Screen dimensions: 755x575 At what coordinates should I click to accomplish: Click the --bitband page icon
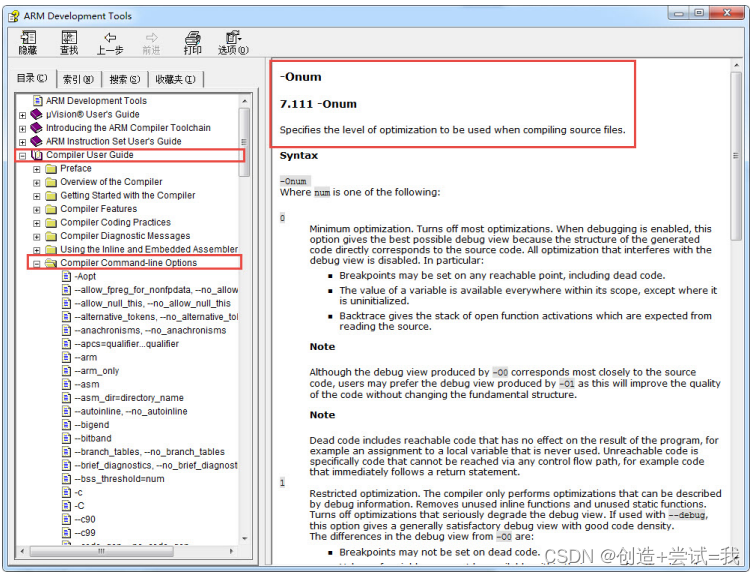pos(66,438)
